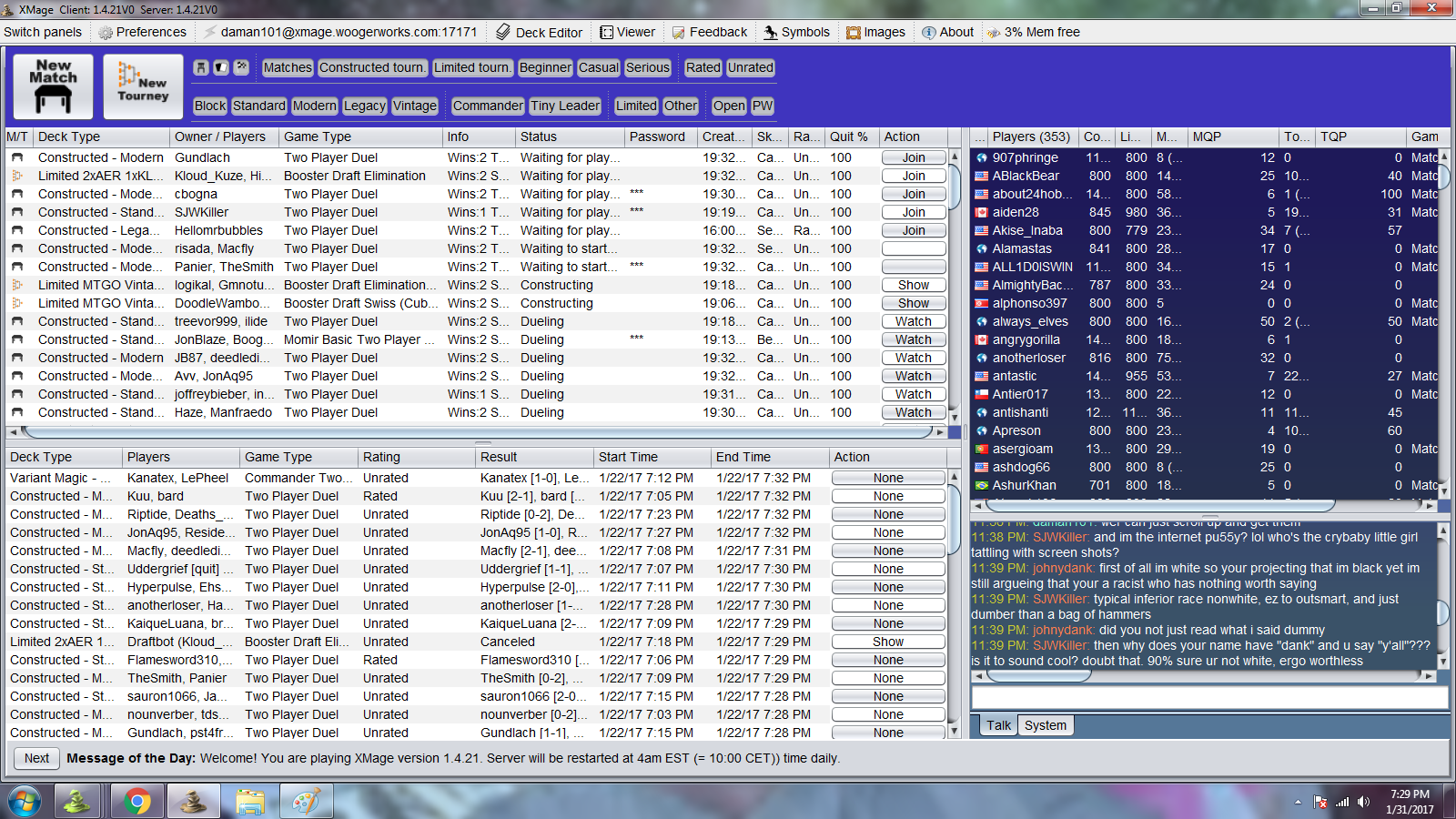Screen dimensions: 1456x819
Task: Show hidden system tray icons
Action: [x=1298, y=802]
